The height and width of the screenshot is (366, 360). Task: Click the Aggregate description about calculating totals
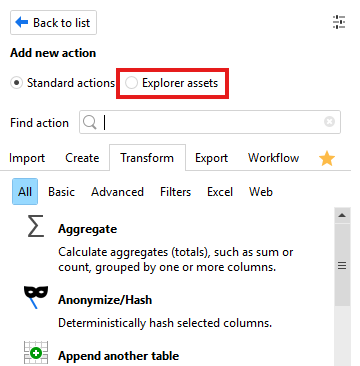coord(176,260)
